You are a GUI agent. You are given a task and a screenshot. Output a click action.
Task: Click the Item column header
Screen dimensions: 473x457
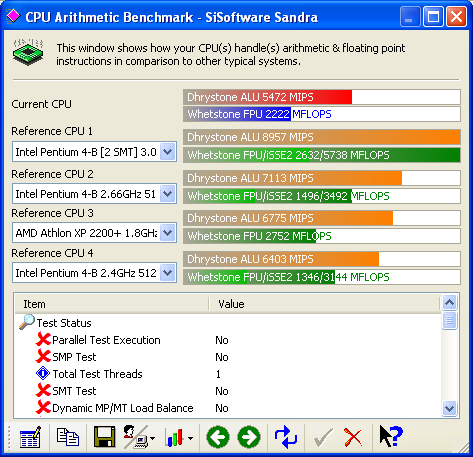click(112, 304)
